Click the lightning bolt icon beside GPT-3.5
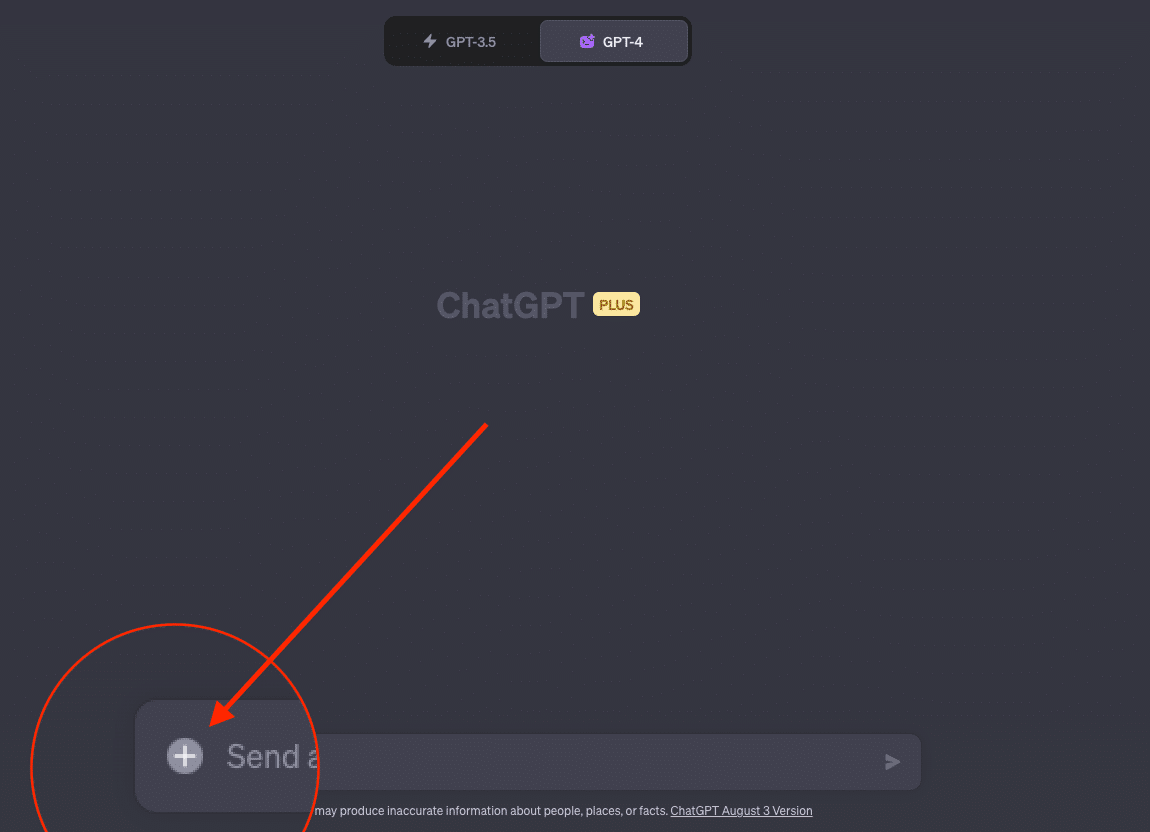1150x832 pixels. click(430, 41)
